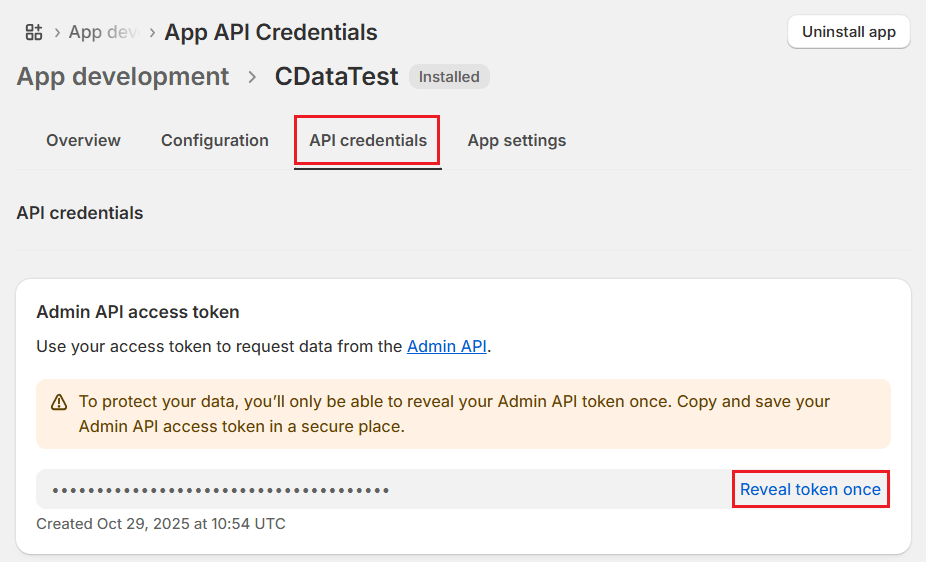Viewport: 926px width, 562px height.
Task: Go back to App development heading link
Action: tap(123, 77)
